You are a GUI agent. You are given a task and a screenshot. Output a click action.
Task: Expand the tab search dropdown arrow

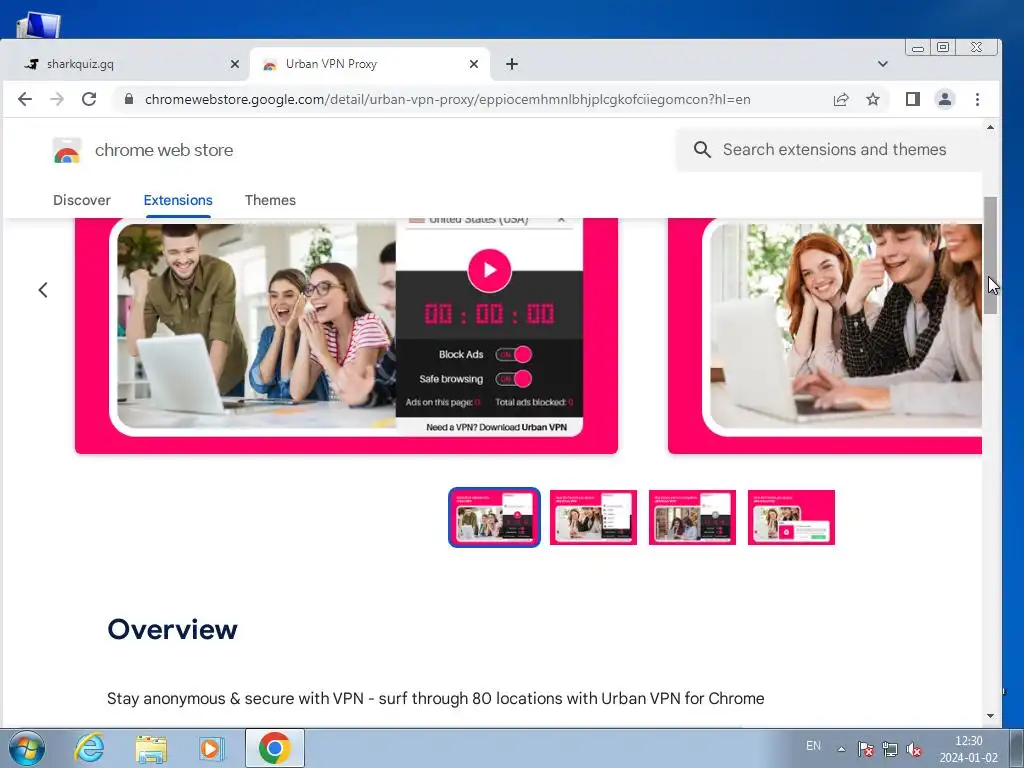point(883,64)
